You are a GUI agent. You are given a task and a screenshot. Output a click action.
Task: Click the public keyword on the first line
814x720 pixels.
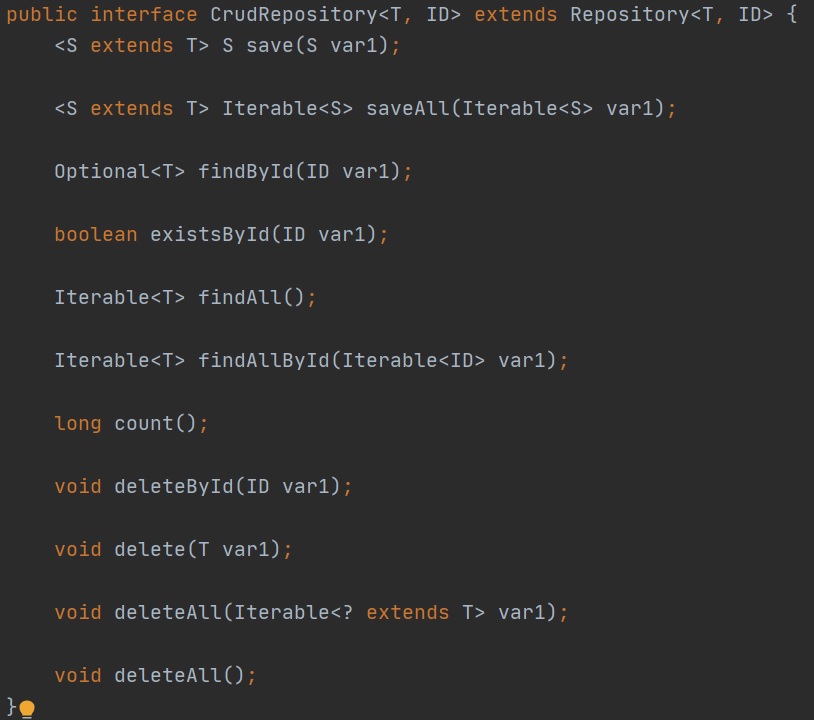(42, 17)
